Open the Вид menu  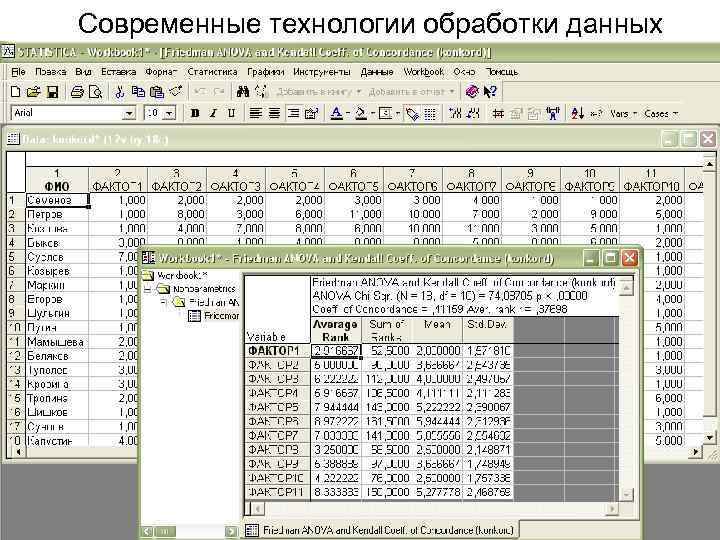84,72
